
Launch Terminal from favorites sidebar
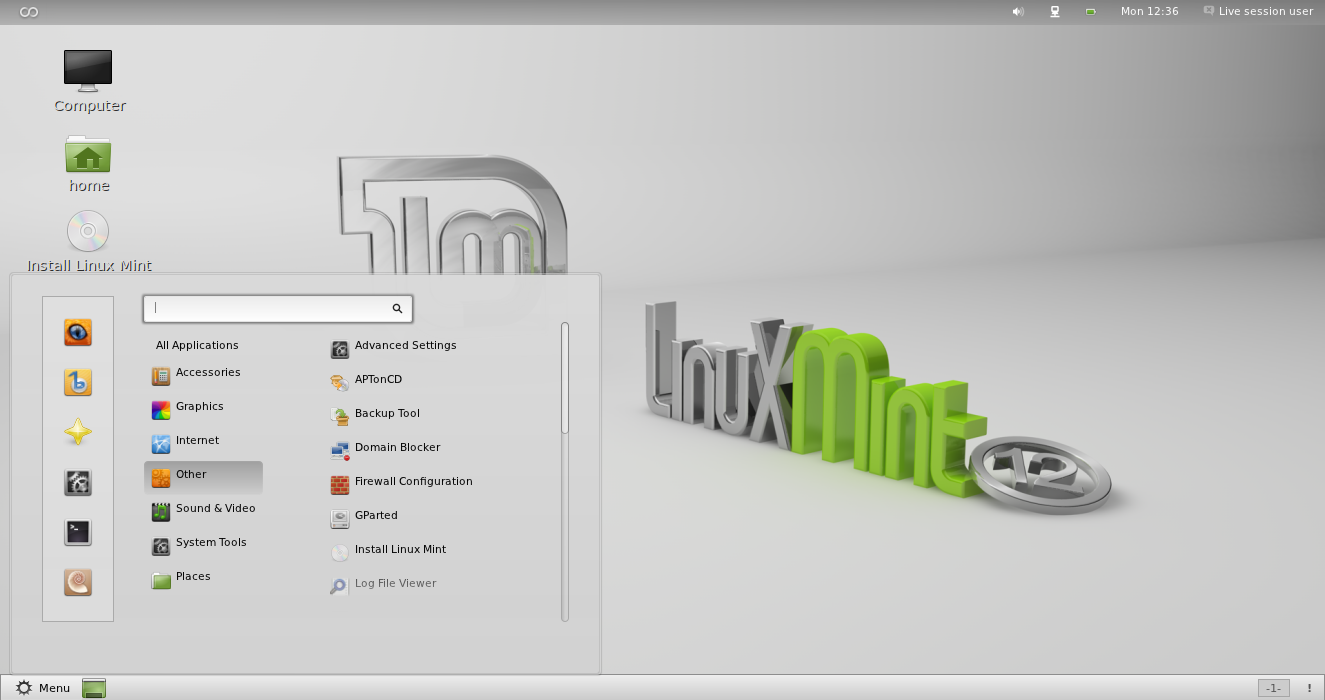tap(78, 532)
